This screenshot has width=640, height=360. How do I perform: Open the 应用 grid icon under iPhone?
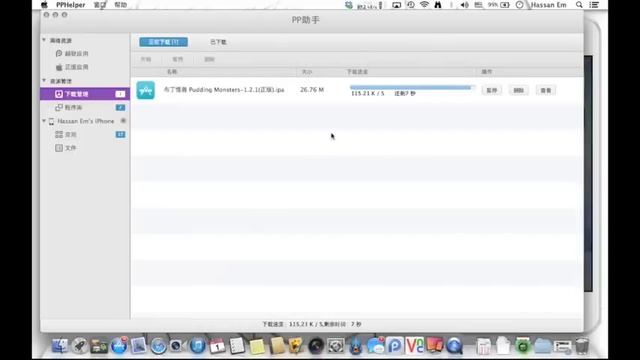pyautogui.click(x=59, y=134)
